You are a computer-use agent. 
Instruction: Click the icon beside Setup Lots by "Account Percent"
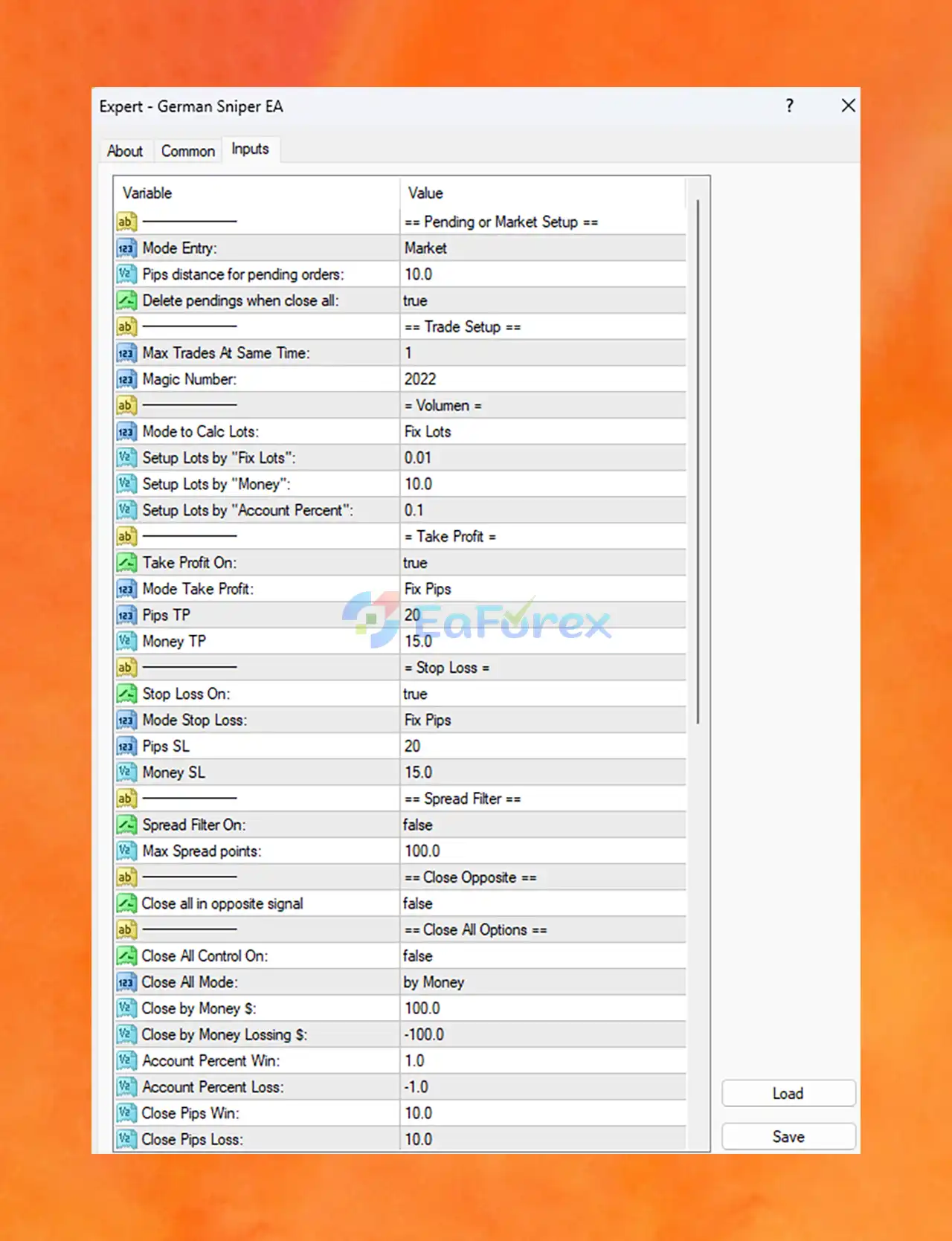click(x=126, y=510)
